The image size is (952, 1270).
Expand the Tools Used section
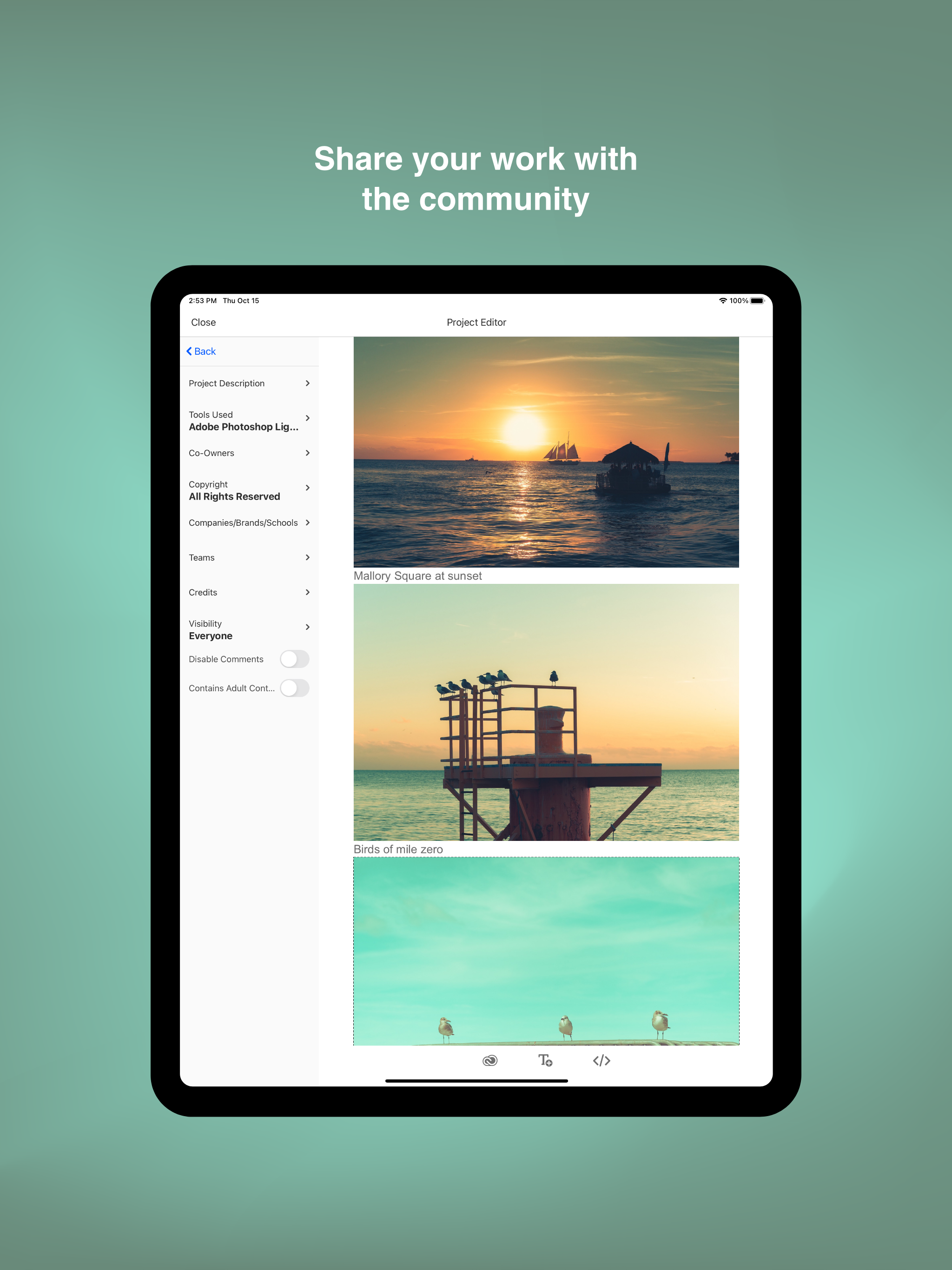pyautogui.click(x=250, y=420)
